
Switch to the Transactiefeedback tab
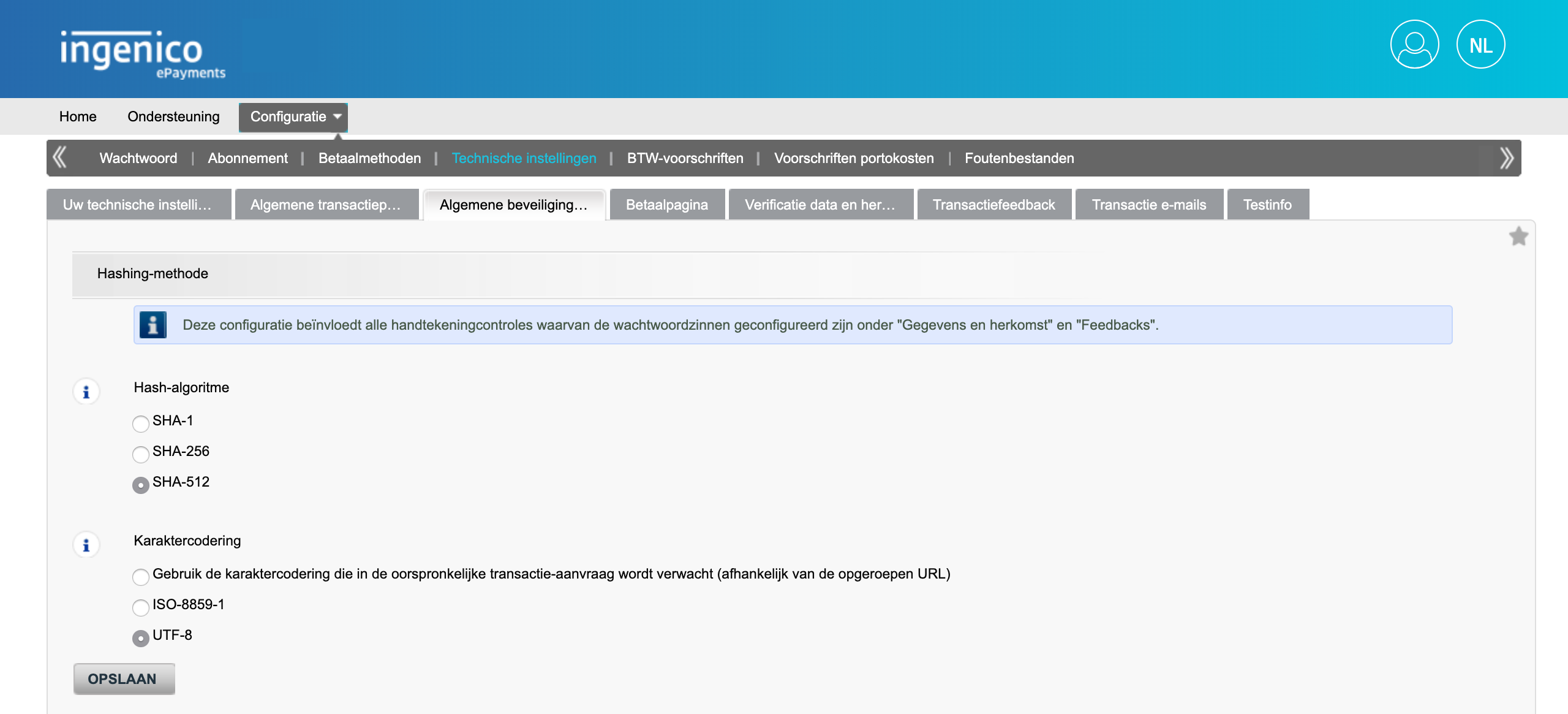point(994,205)
